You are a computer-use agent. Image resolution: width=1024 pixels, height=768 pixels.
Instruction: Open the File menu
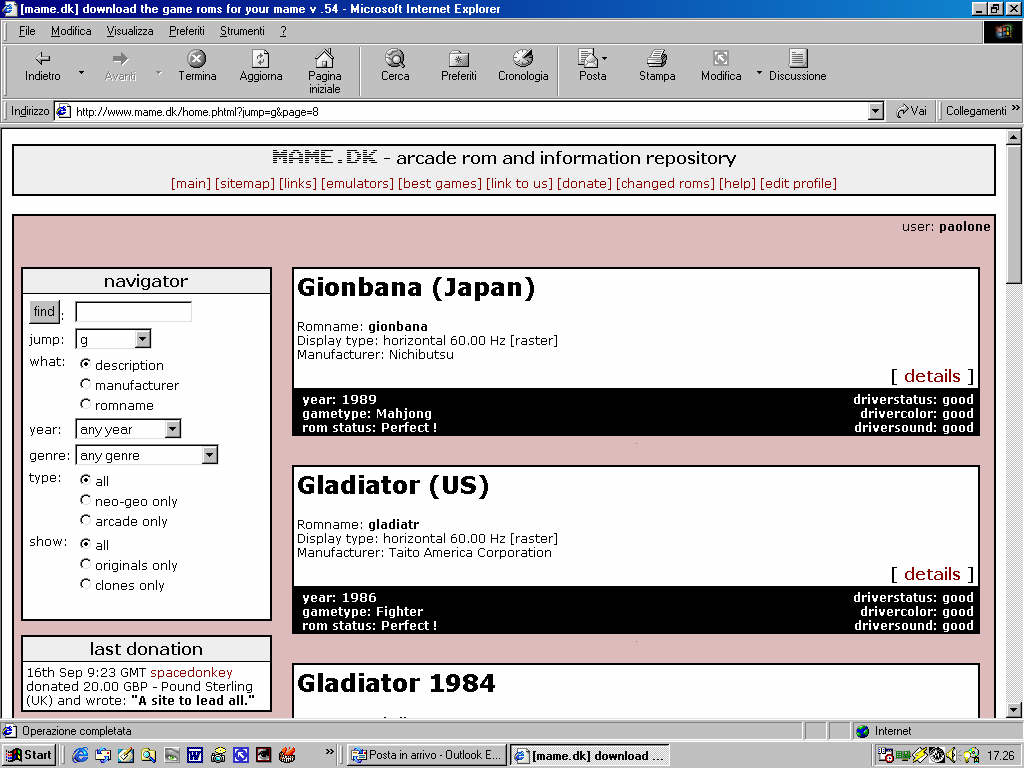[27, 31]
